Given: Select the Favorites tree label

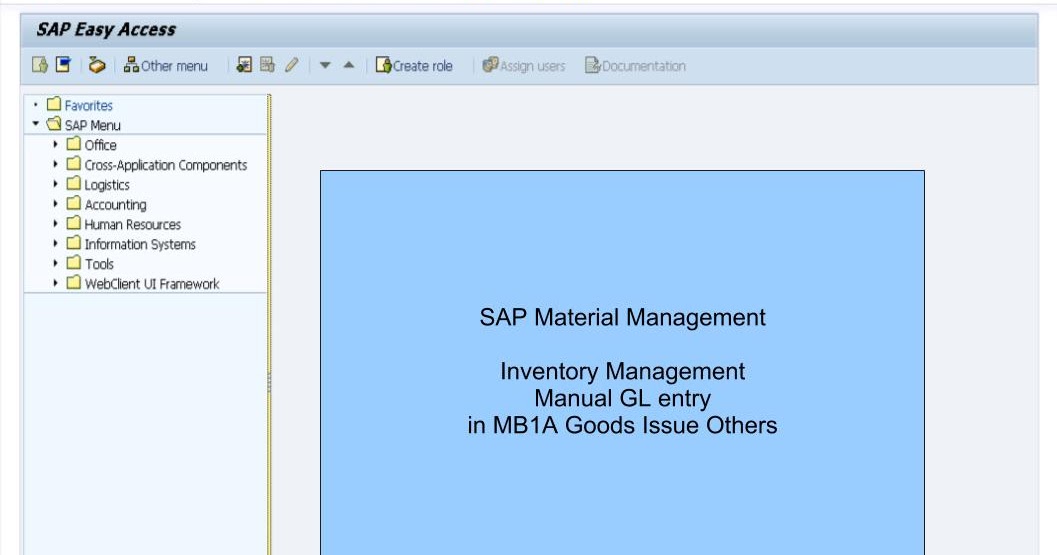Looking at the screenshot, I should [88, 106].
